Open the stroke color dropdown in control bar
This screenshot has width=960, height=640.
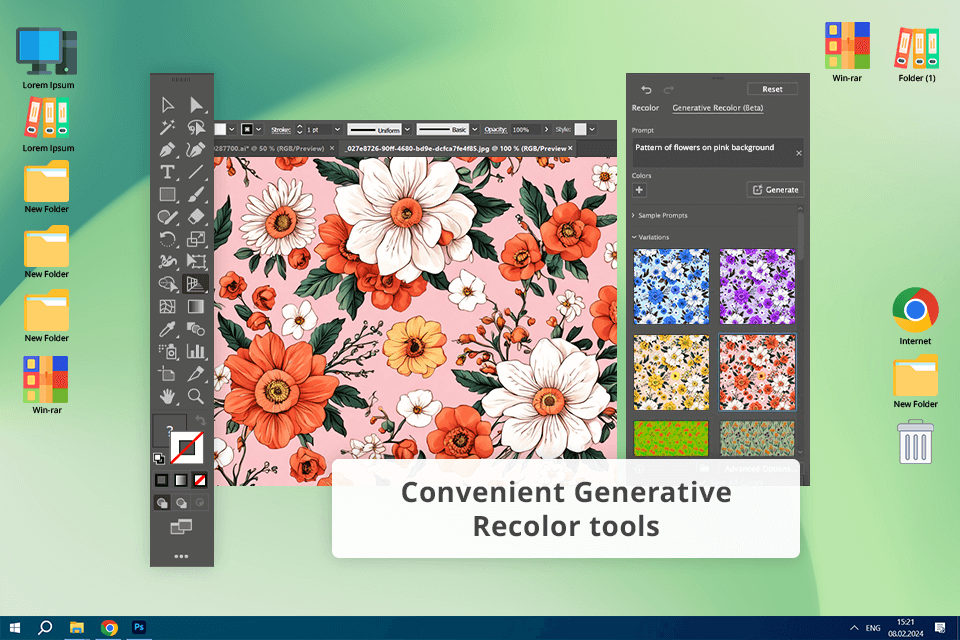(258, 130)
